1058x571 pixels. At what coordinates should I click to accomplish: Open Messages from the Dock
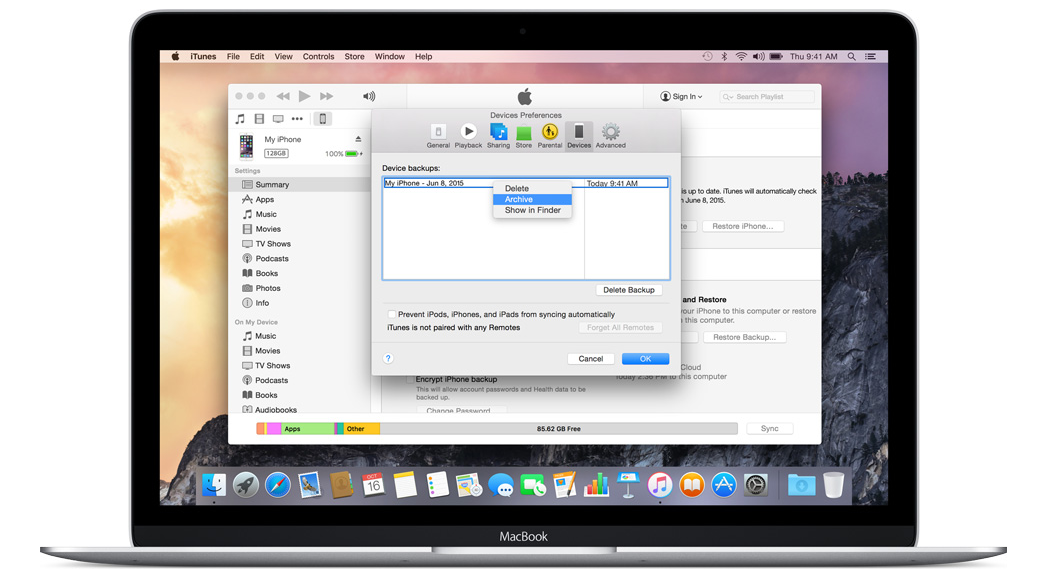(501, 485)
